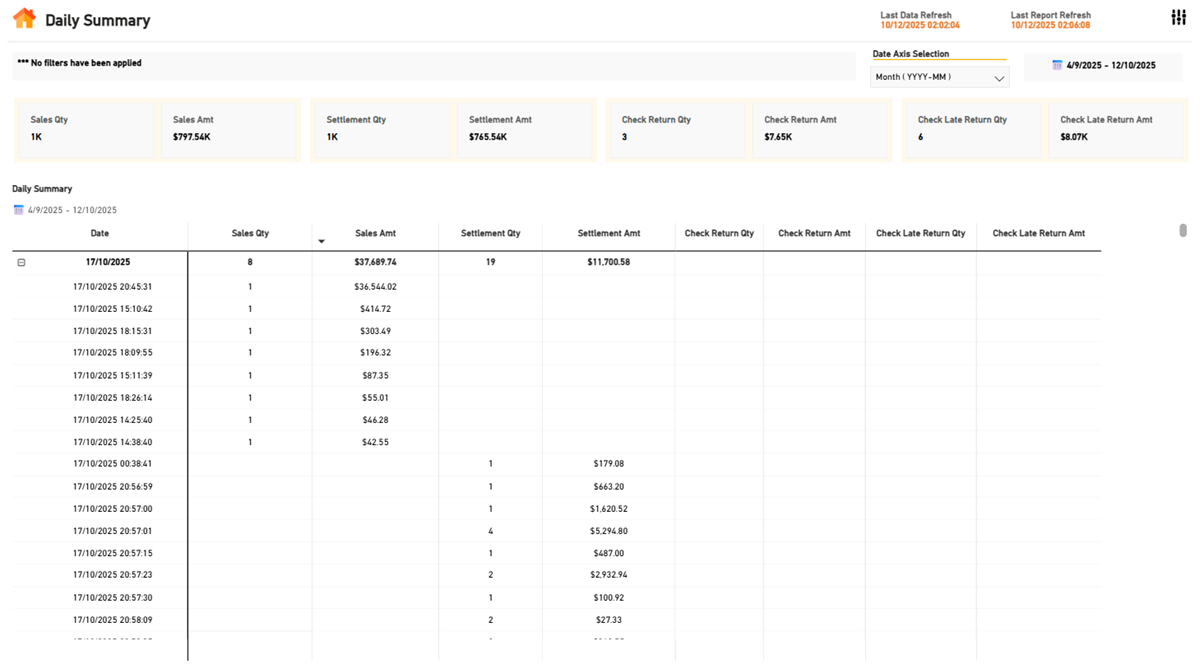The image size is (1204, 664).
Task: Sort by the Date column header
Action: click(100, 233)
